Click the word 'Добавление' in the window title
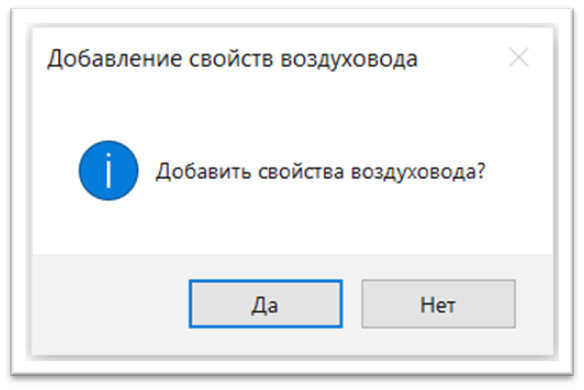Image resolution: width=584 pixels, height=390 pixels. (x=115, y=59)
